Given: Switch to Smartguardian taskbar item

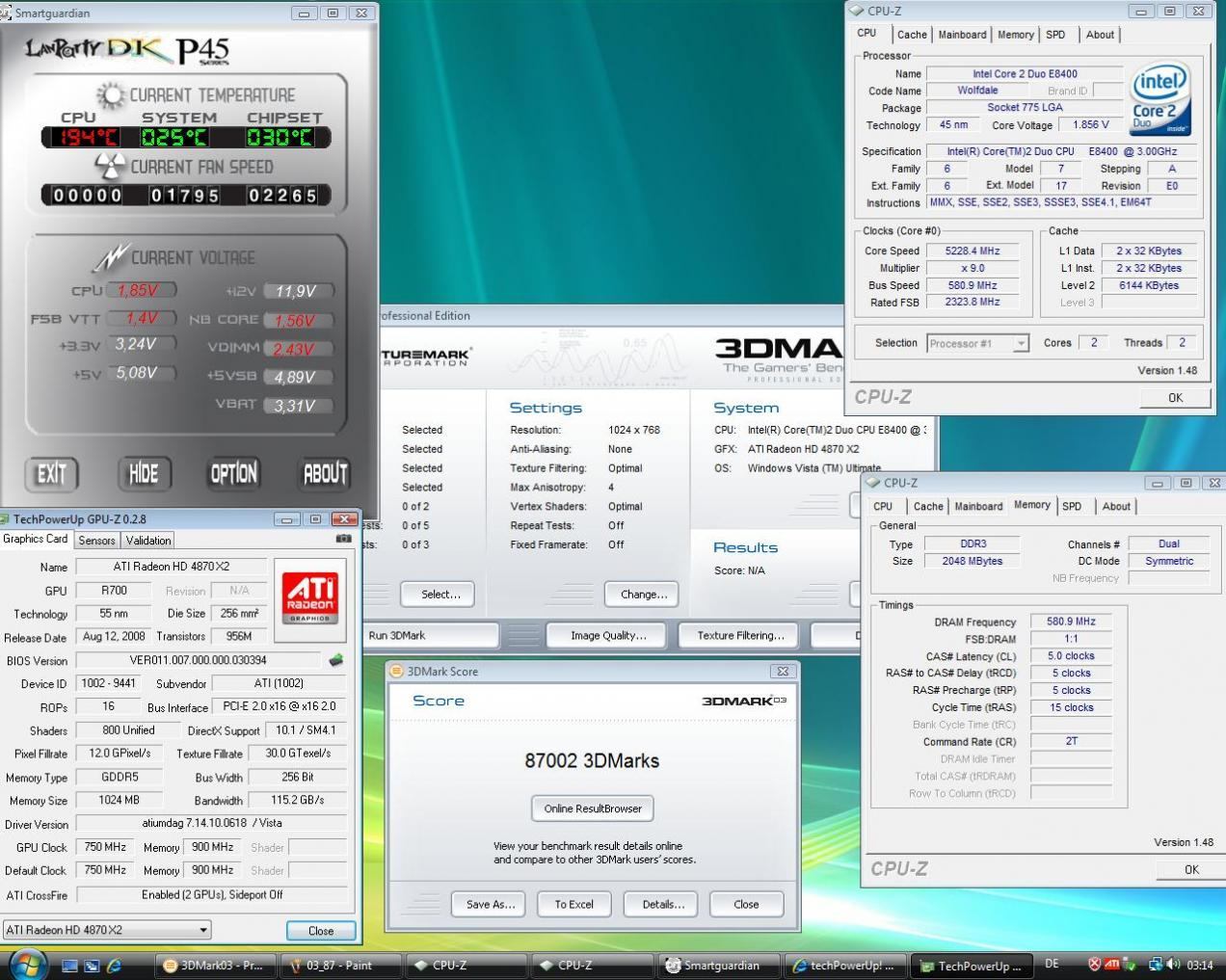Looking at the screenshot, I should tap(720, 965).
